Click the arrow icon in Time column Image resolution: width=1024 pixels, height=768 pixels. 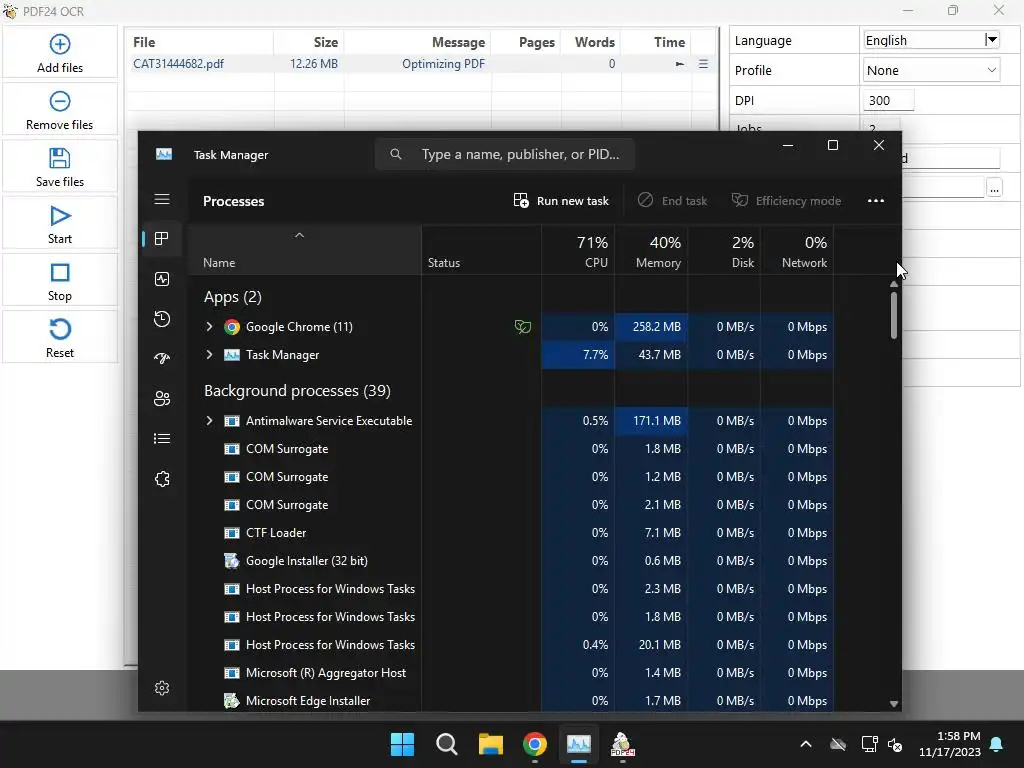(680, 64)
